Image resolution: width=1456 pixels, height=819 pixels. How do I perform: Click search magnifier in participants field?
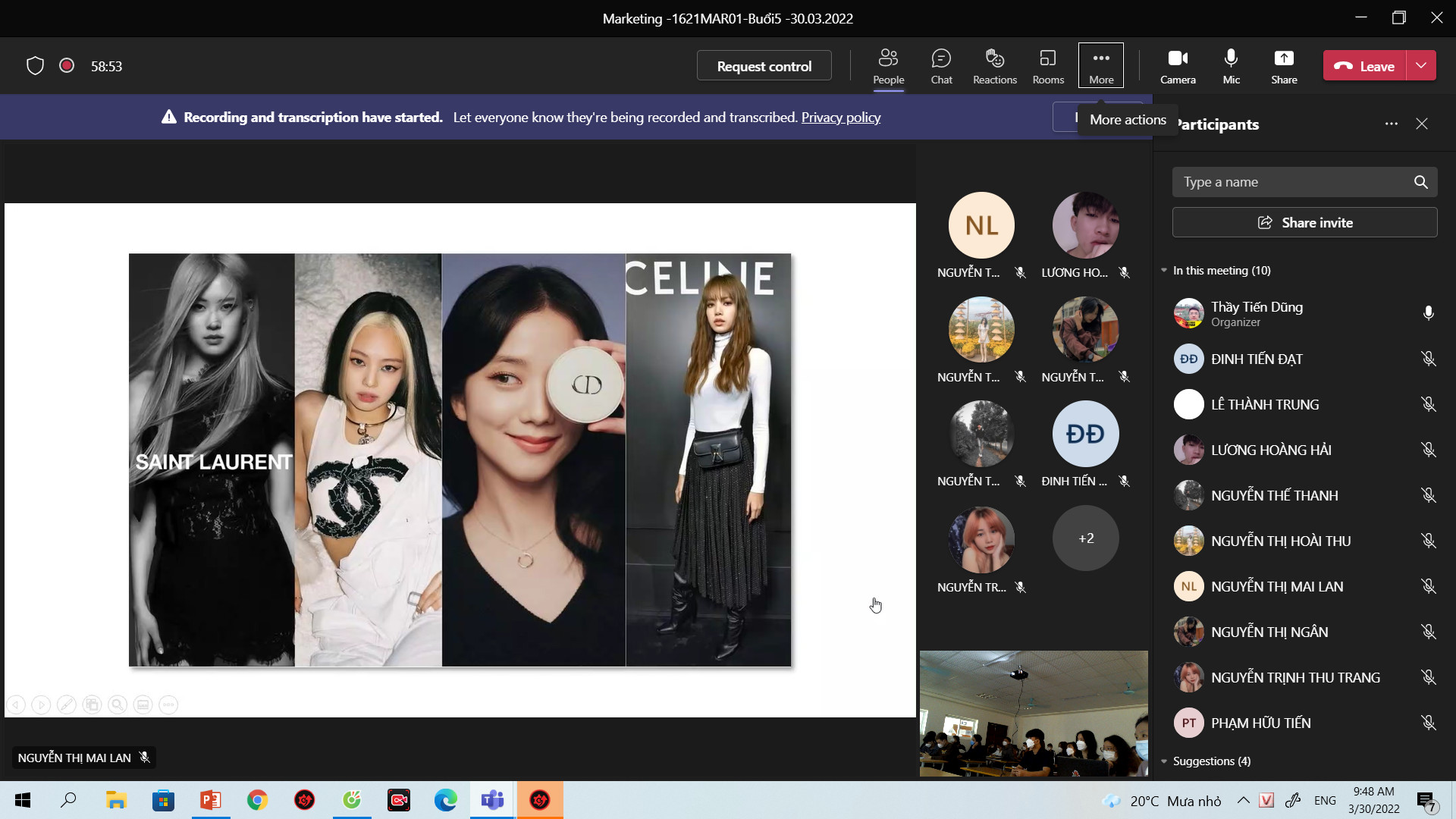coord(1420,182)
